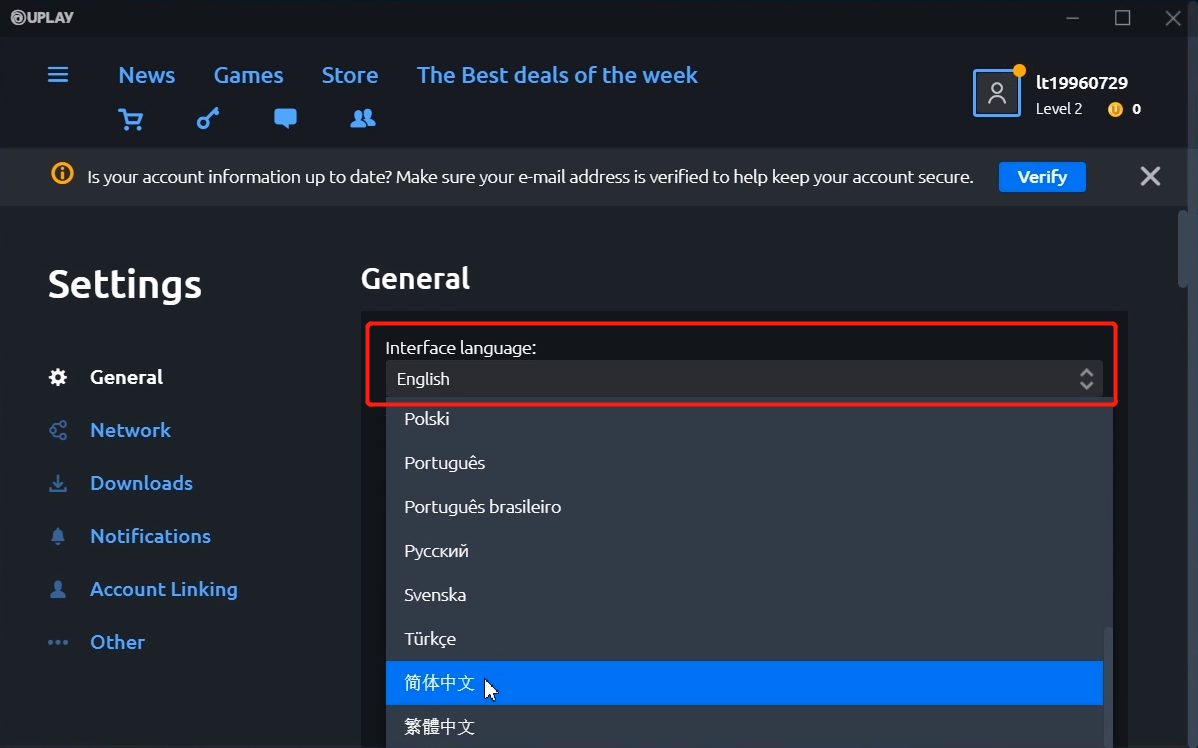
Task: Open the Network settings section
Action: (130, 430)
